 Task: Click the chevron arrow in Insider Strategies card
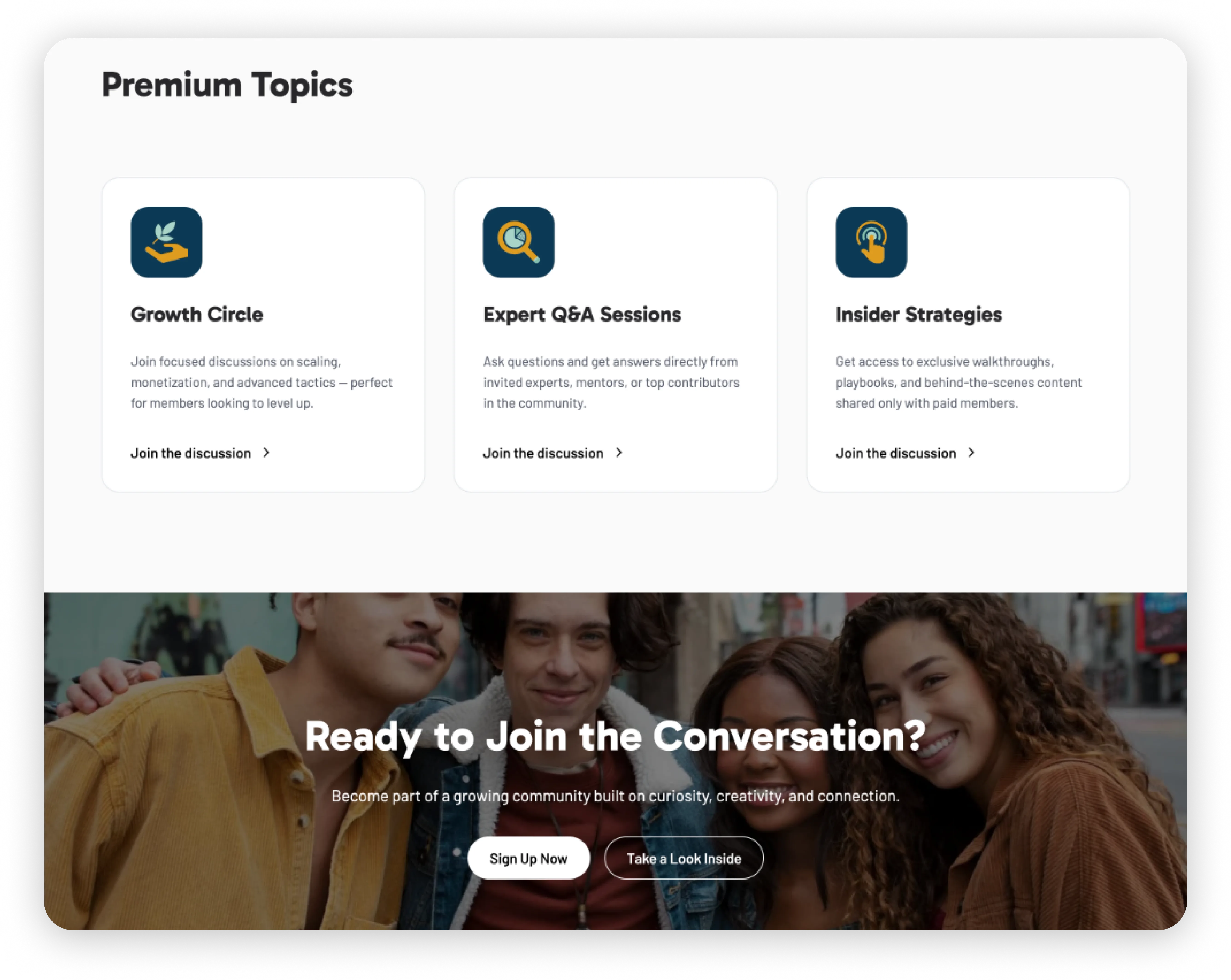click(x=972, y=453)
